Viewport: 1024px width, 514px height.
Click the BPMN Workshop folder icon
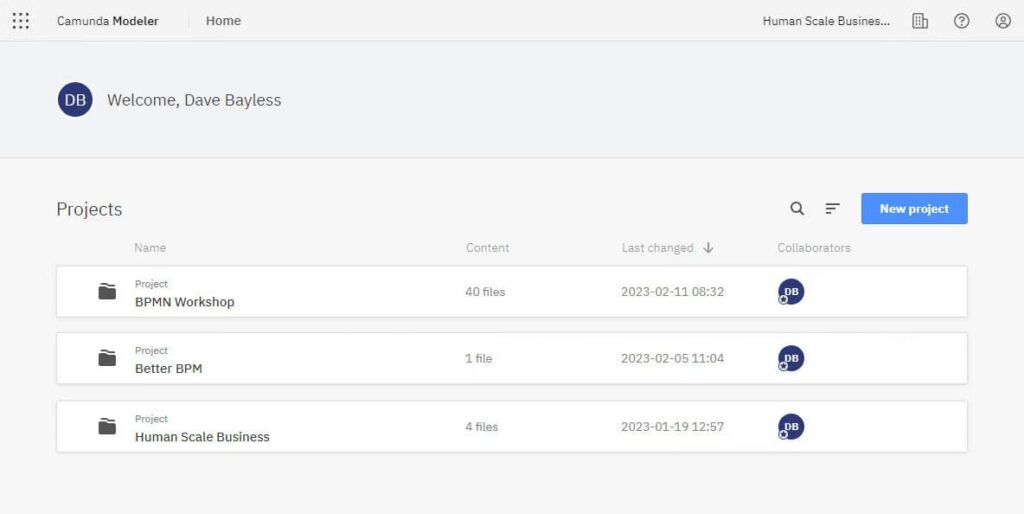(107, 292)
